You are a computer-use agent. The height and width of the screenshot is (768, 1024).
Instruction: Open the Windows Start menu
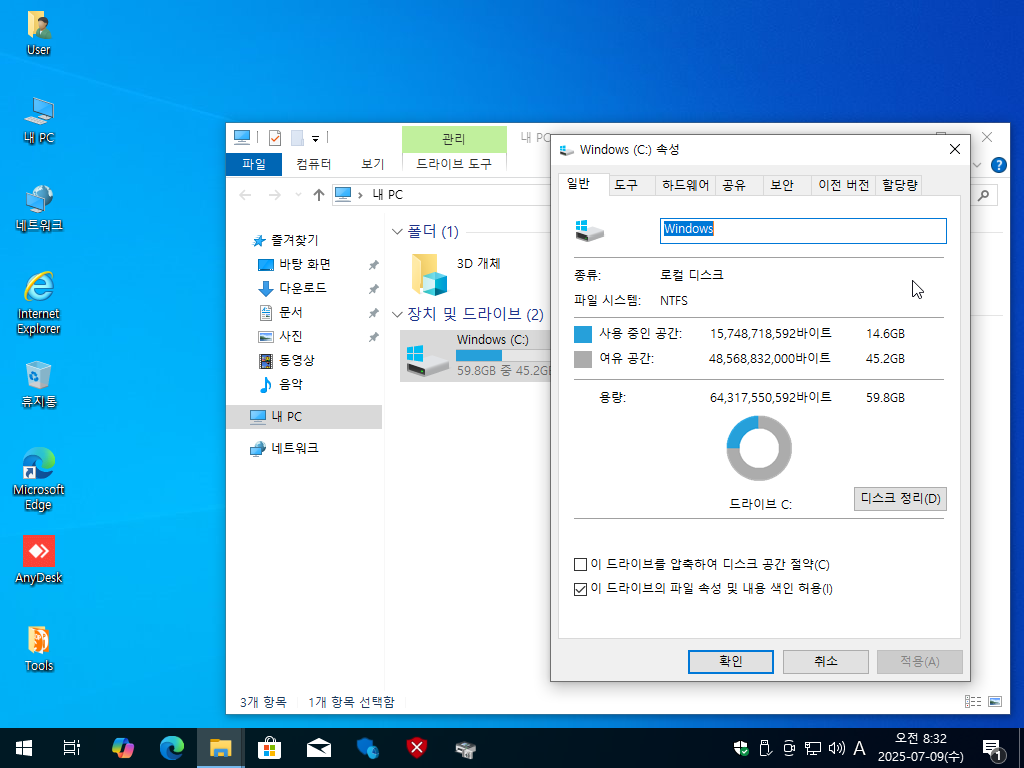coord(24,748)
